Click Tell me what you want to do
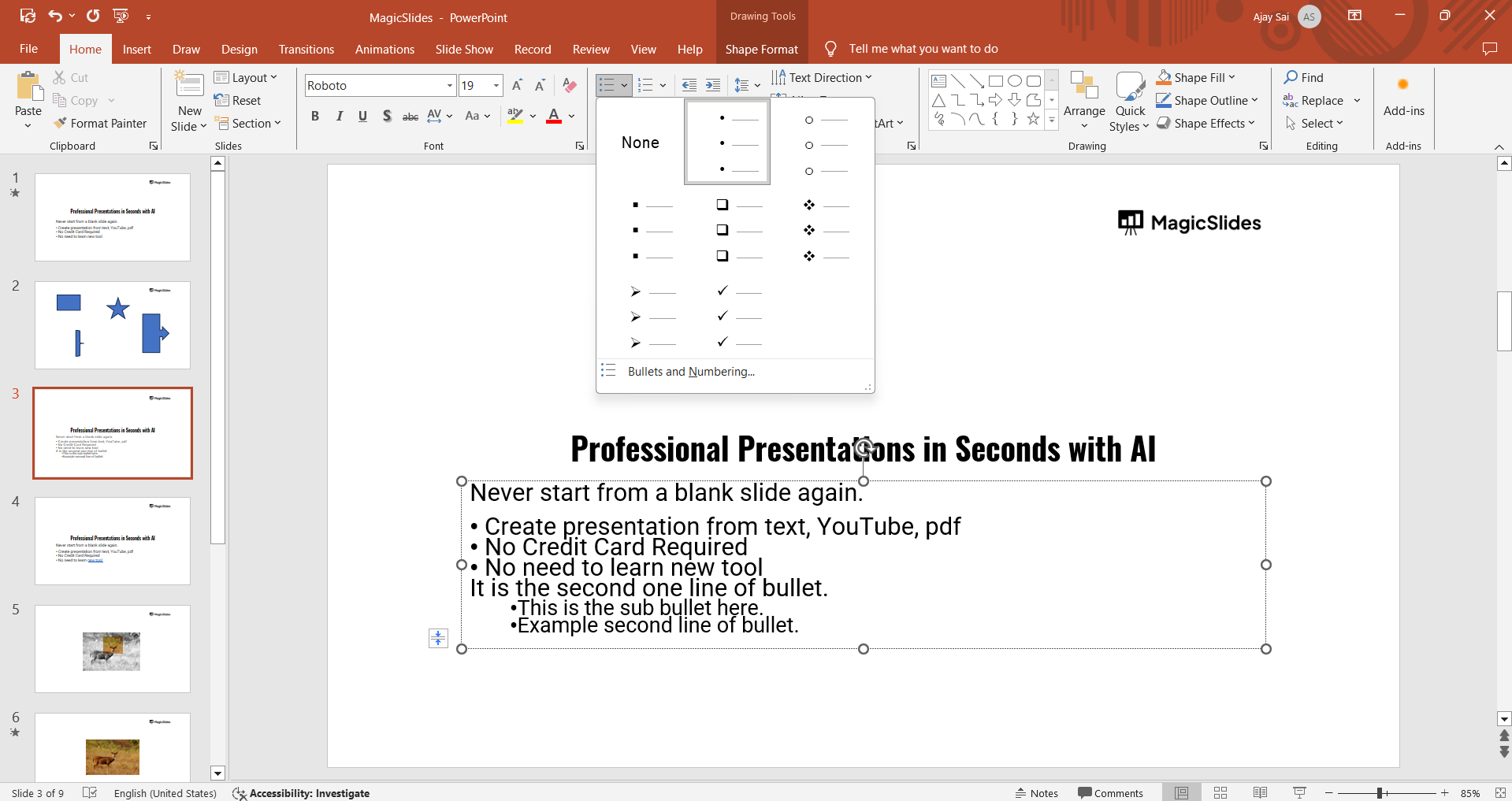 923,49
